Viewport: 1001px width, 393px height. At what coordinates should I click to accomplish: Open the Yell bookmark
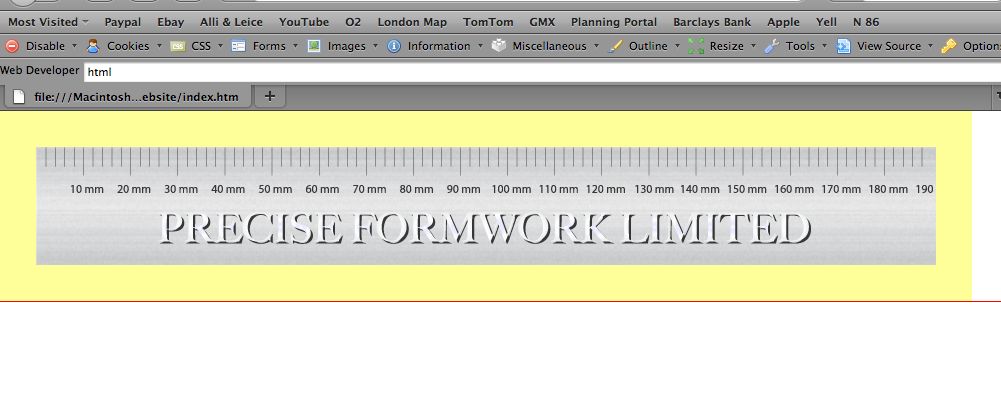click(826, 22)
